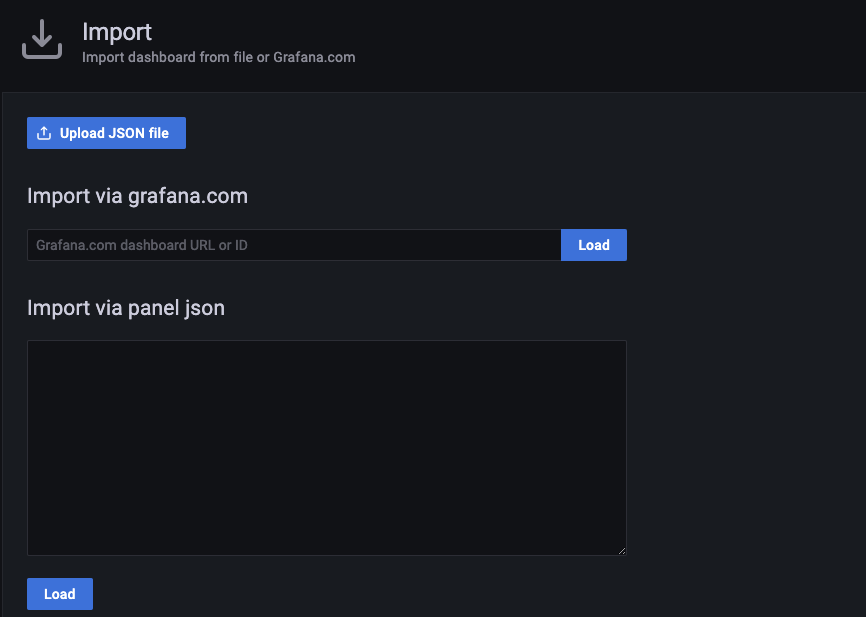This screenshot has width=866, height=617.
Task: Click the right end of the URL input field
Action: pos(545,245)
